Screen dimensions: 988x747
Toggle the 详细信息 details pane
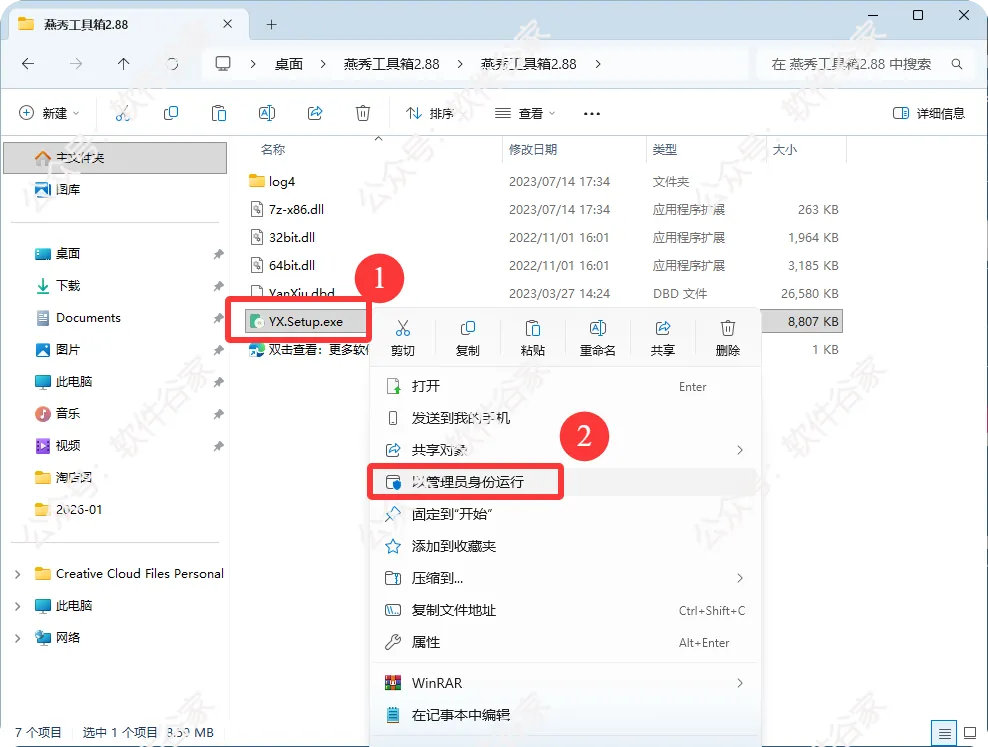tap(929, 113)
